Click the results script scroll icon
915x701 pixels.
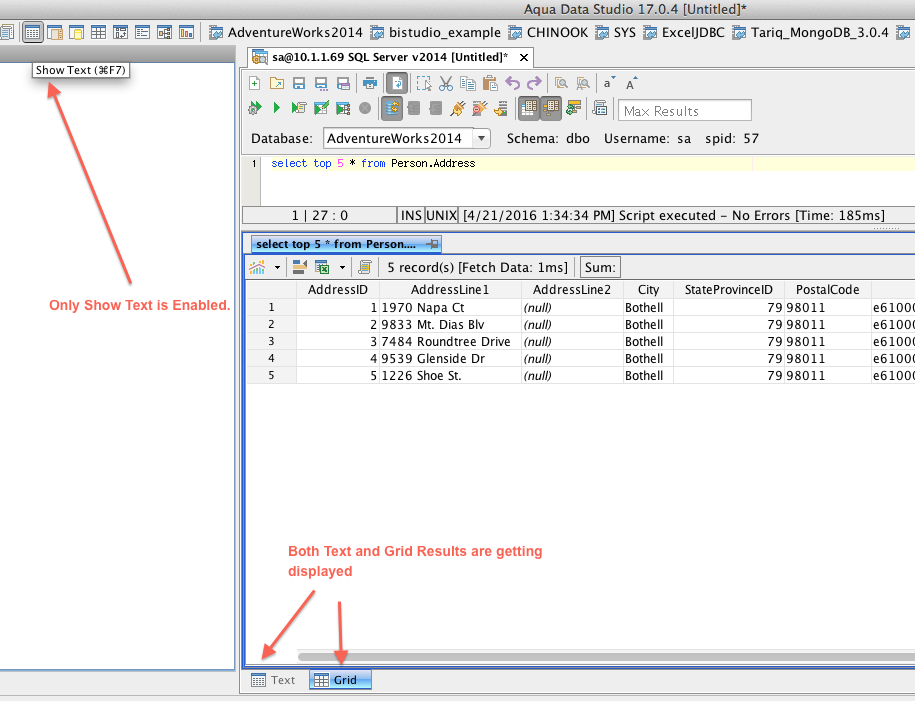(x=365, y=267)
